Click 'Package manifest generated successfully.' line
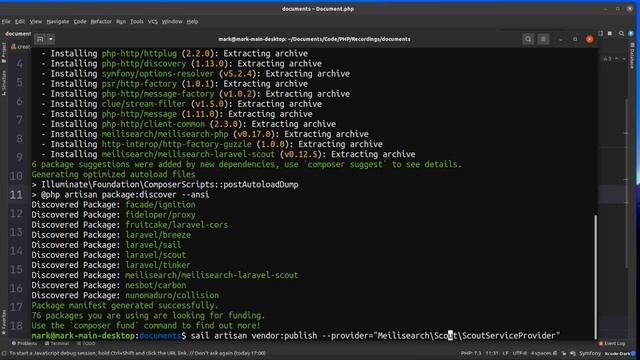Viewport: 640px width, 360px height. point(125,305)
